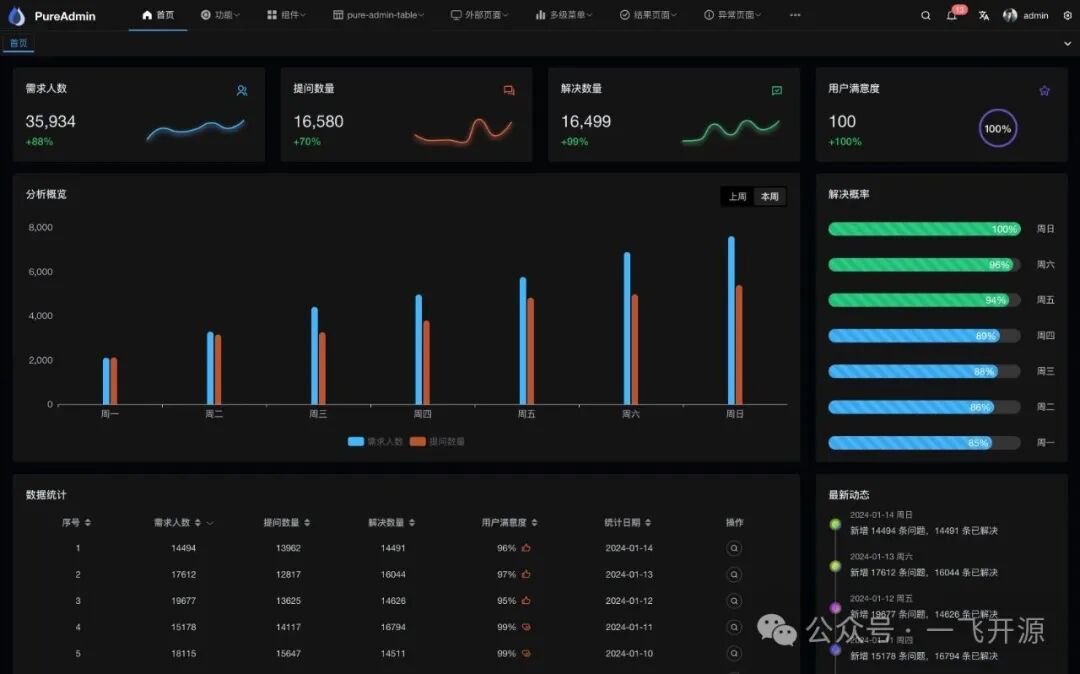Viewport: 1080px width, 674px height.
Task: Switch analysis chart to 上周
Action: coord(737,197)
